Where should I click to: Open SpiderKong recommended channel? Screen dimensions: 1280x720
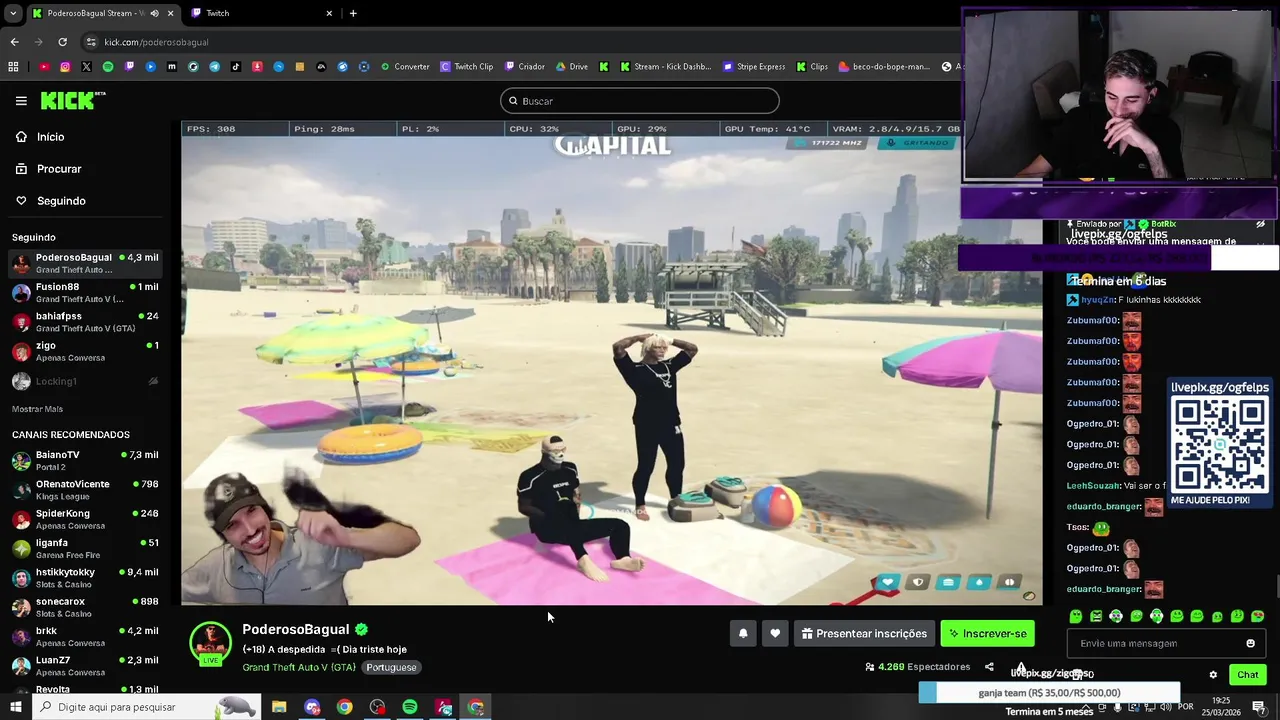tap(85, 519)
